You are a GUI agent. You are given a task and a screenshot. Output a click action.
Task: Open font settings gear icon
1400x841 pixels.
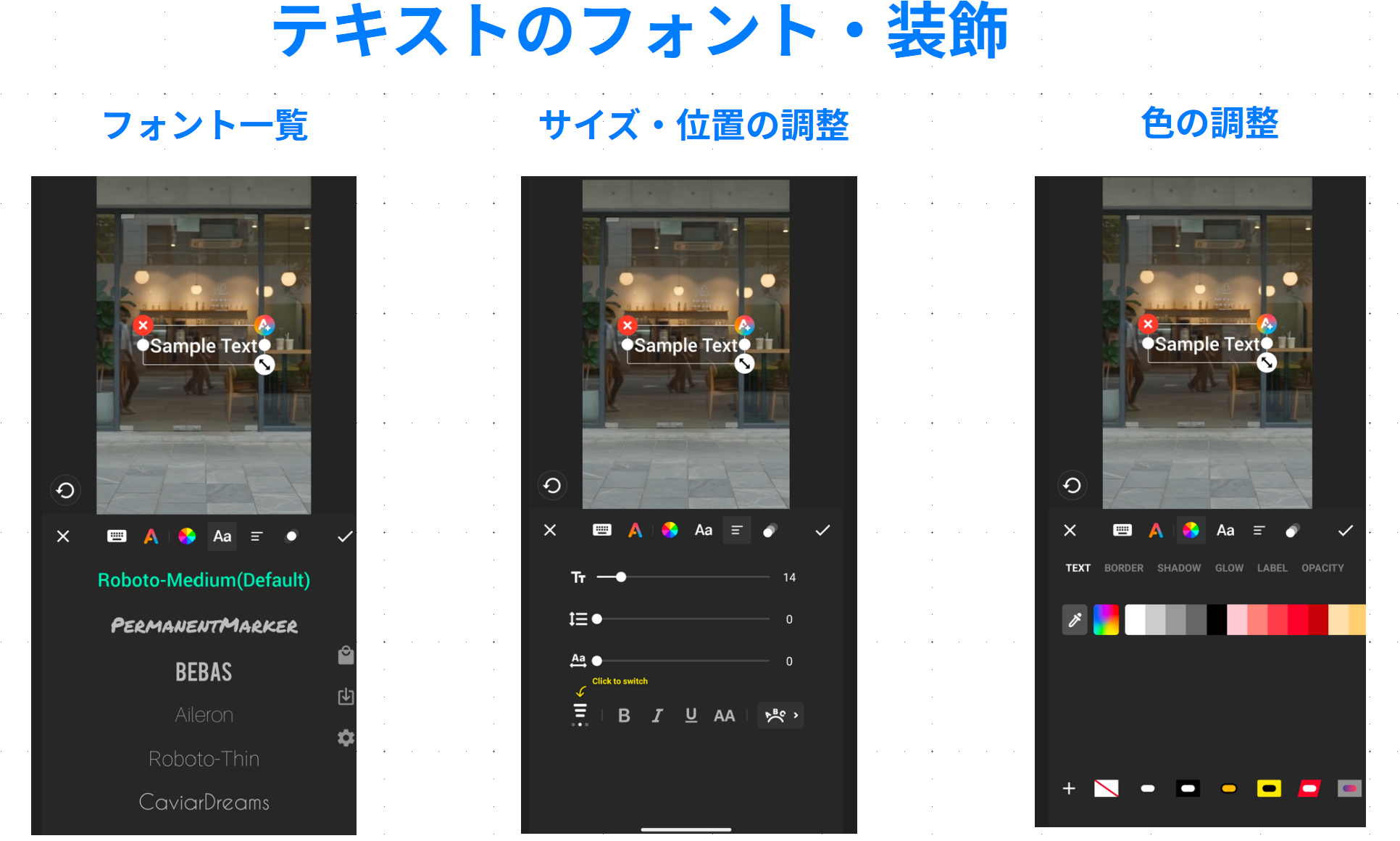tap(346, 738)
